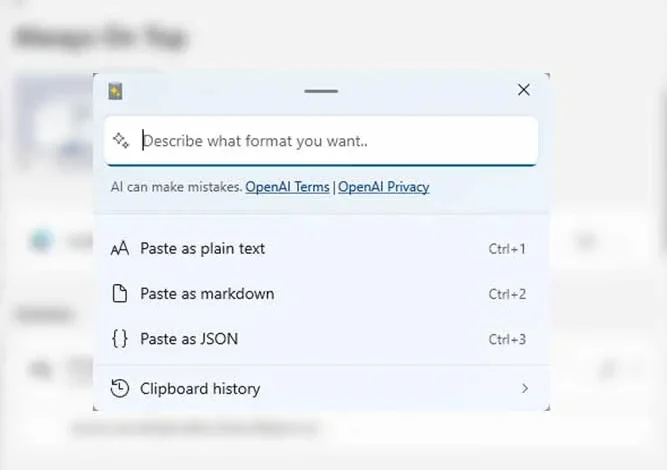
Task: Click the Ctrl+3 shortcut label
Action: 507,339
